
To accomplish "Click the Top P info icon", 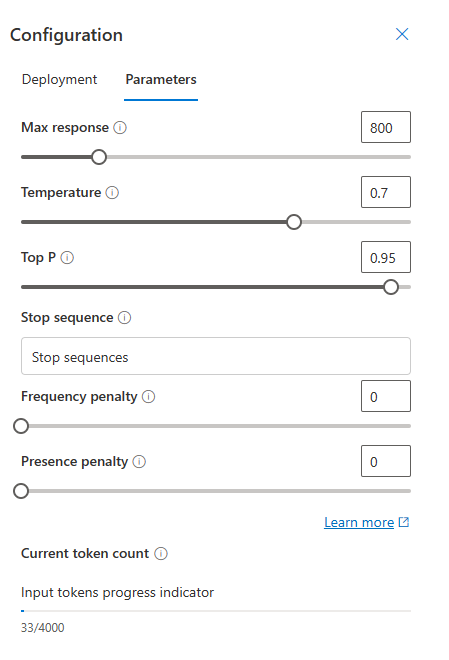I will tap(67, 258).
